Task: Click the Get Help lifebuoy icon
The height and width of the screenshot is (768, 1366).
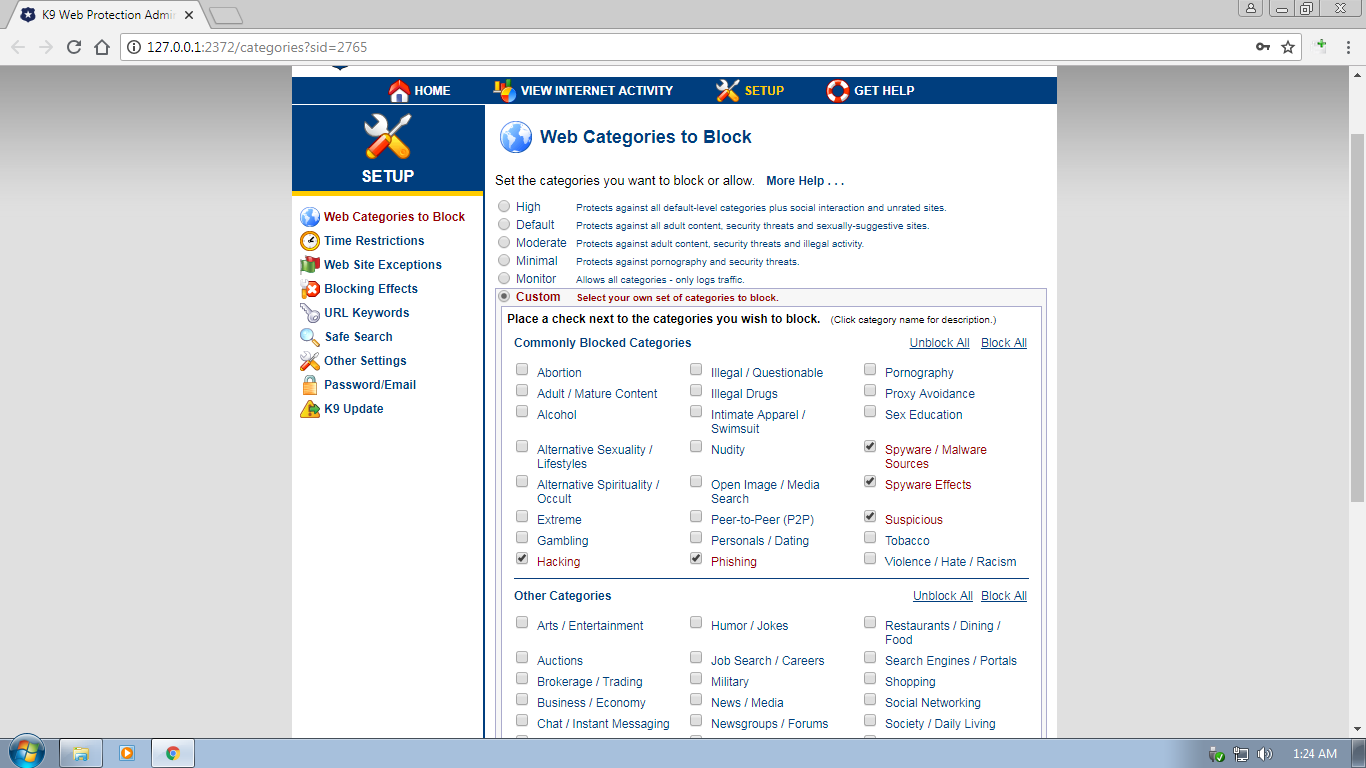Action: (x=838, y=91)
